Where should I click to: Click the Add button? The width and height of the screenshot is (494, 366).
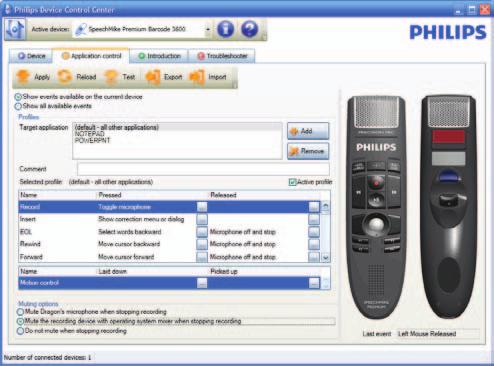point(308,131)
